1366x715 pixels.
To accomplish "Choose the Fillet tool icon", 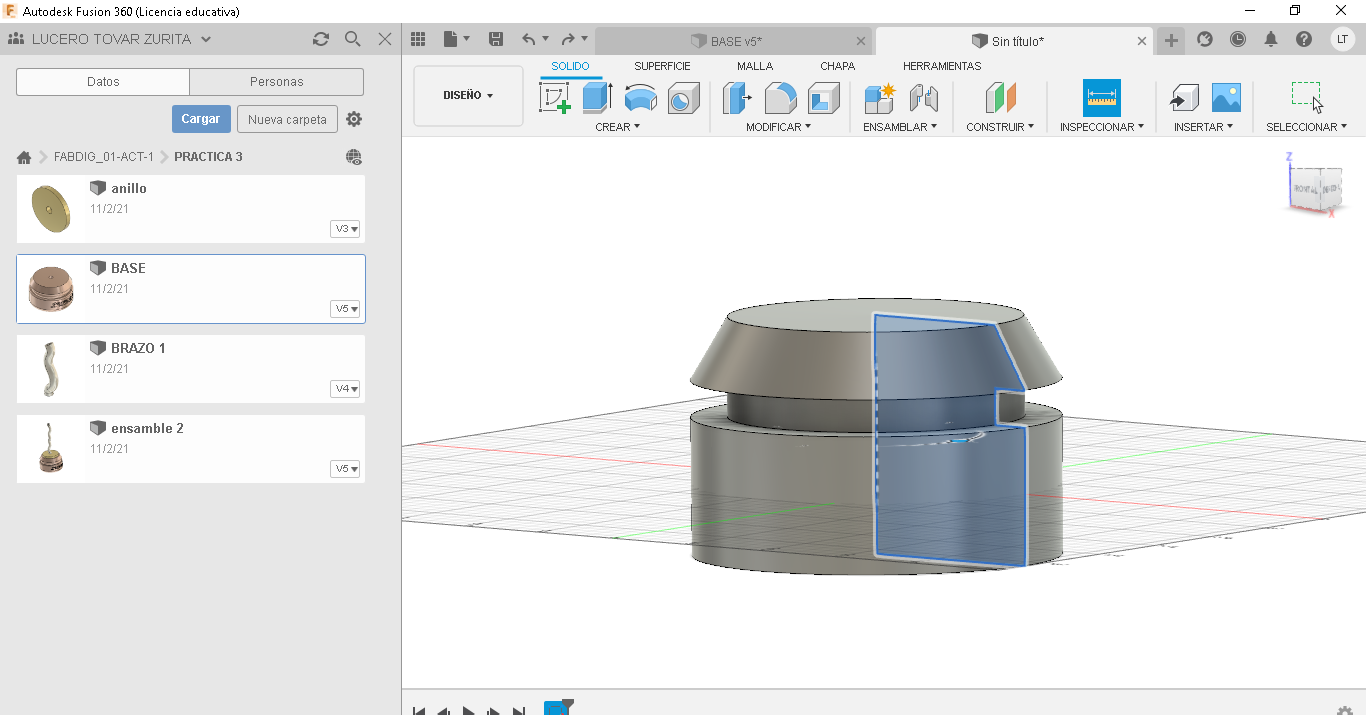I will click(x=781, y=98).
